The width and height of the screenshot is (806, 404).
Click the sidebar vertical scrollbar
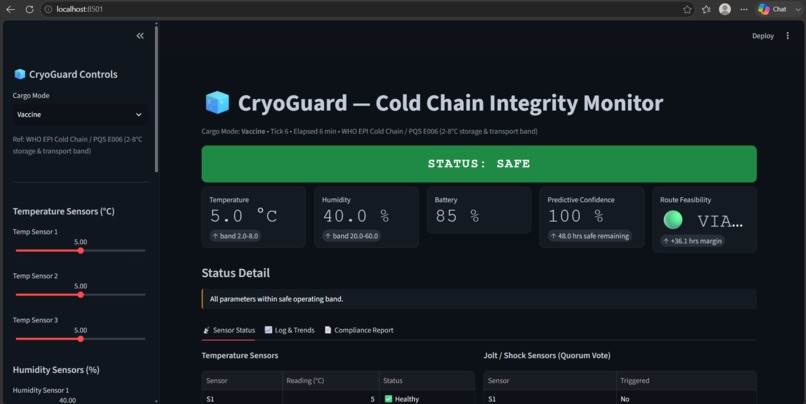156,99
